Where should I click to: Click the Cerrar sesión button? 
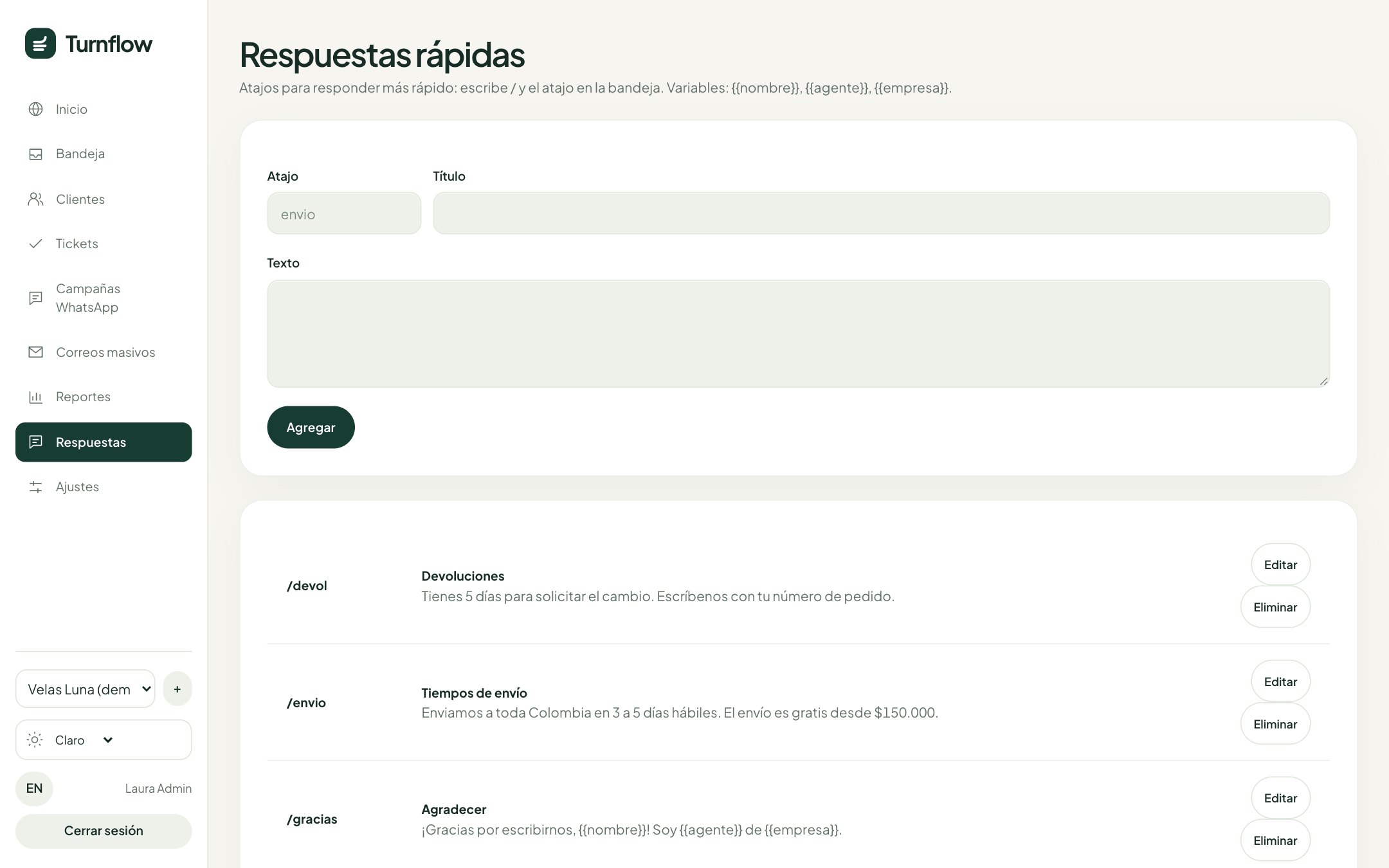pos(104,831)
